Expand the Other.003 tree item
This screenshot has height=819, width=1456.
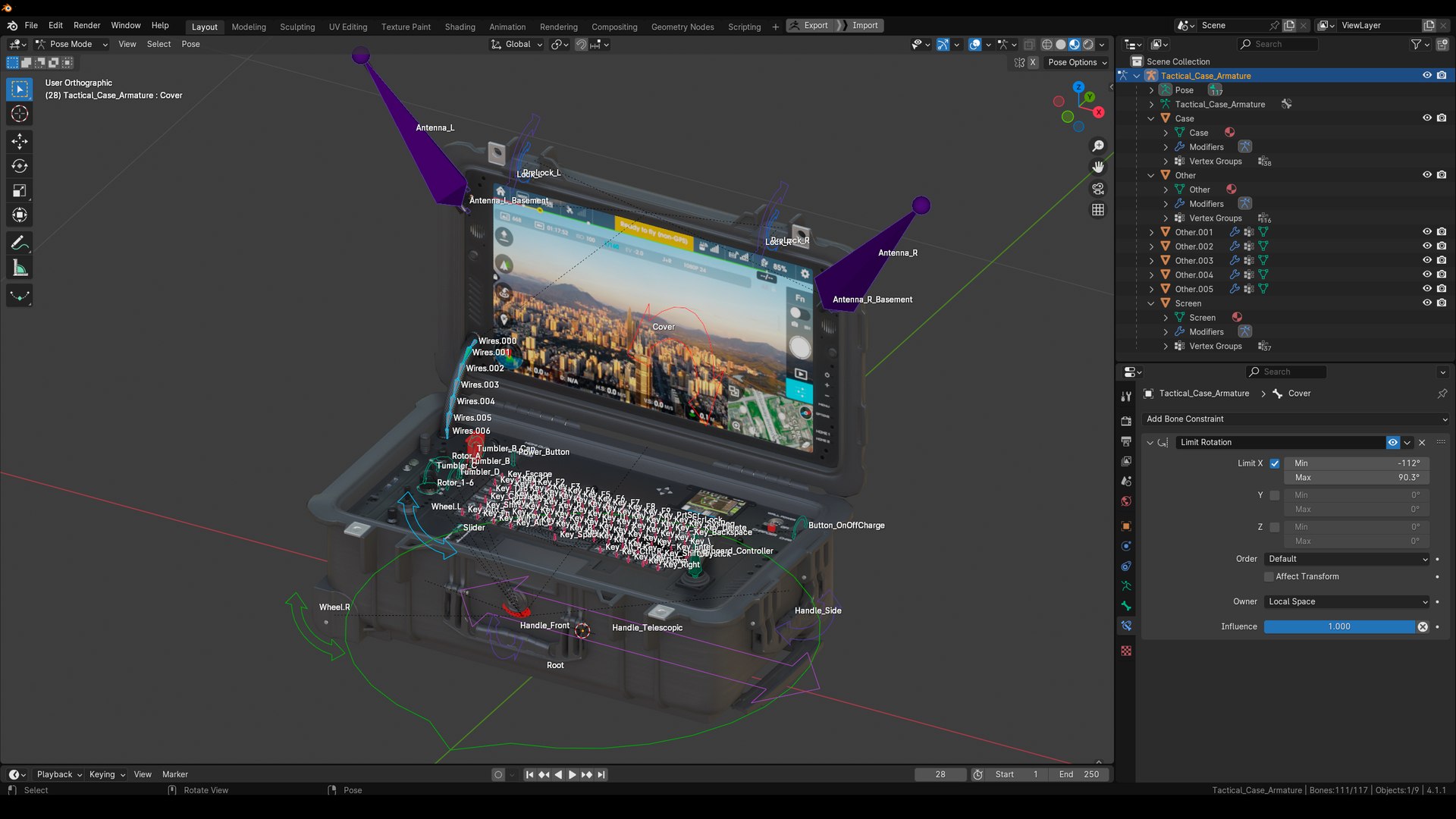pos(1151,261)
